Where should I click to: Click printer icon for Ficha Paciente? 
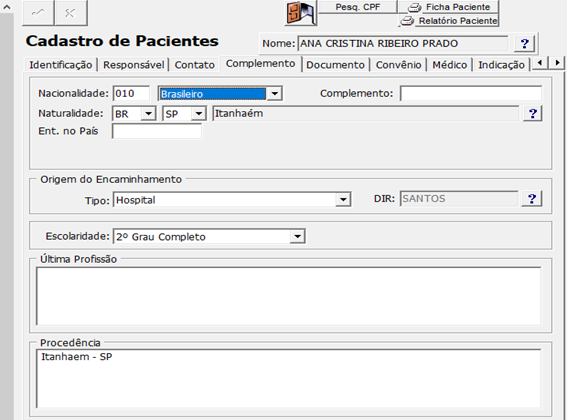414,7
